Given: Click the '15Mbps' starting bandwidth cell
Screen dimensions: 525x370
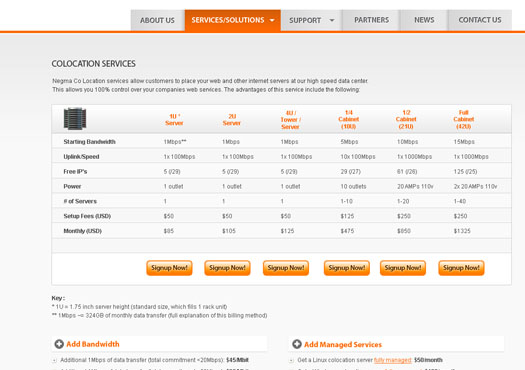Looking at the screenshot, I should [464, 142].
